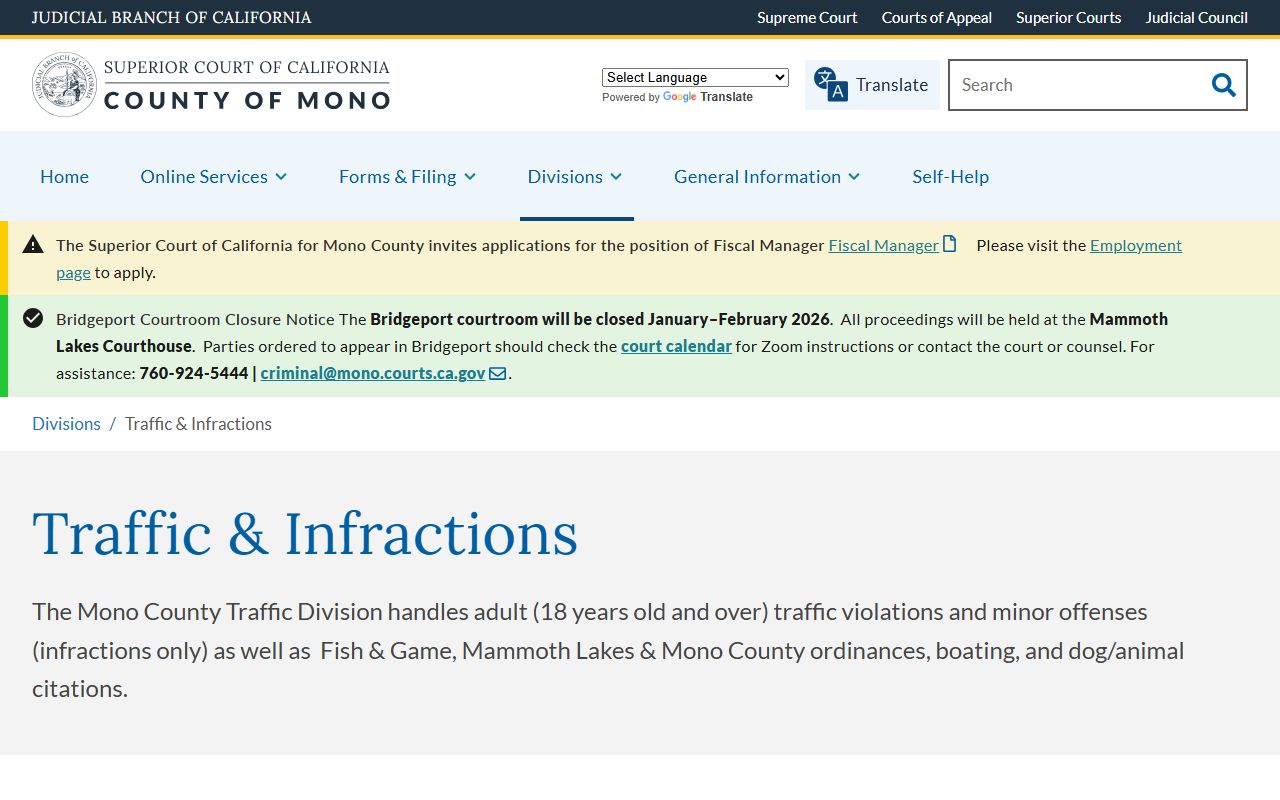Click the checkmark circle notice icon
Screen dimensions: 1280x800
point(33,318)
